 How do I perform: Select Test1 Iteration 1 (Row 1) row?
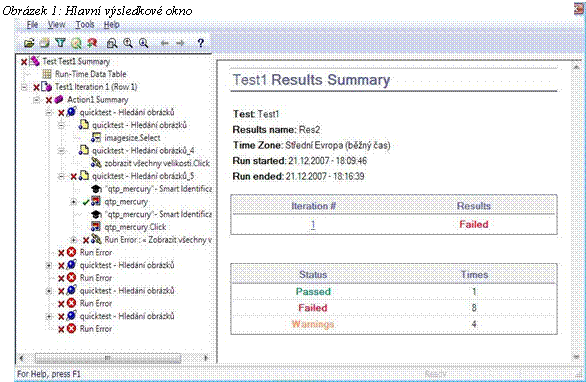tap(96, 87)
